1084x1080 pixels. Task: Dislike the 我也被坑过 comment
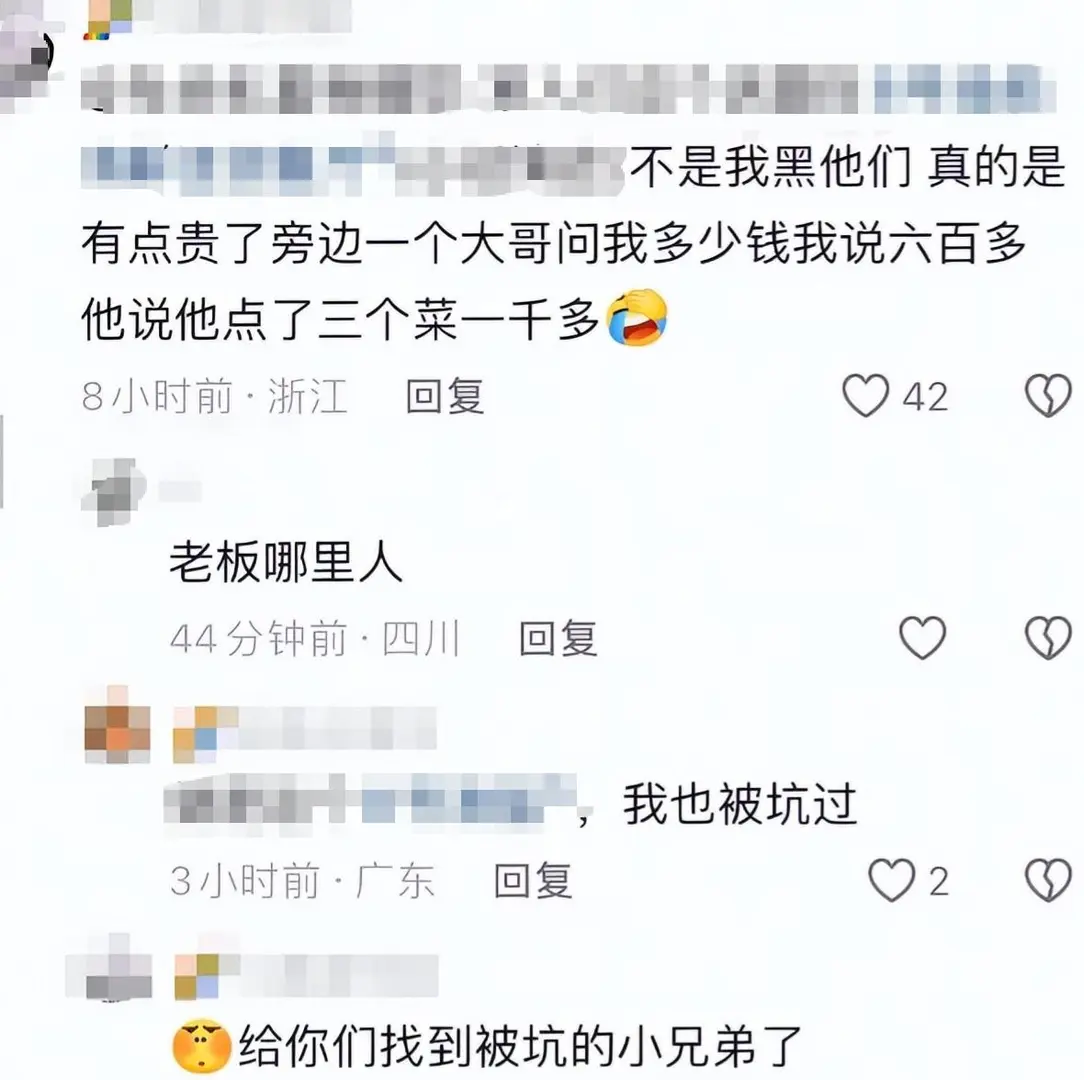(x=1048, y=880)
